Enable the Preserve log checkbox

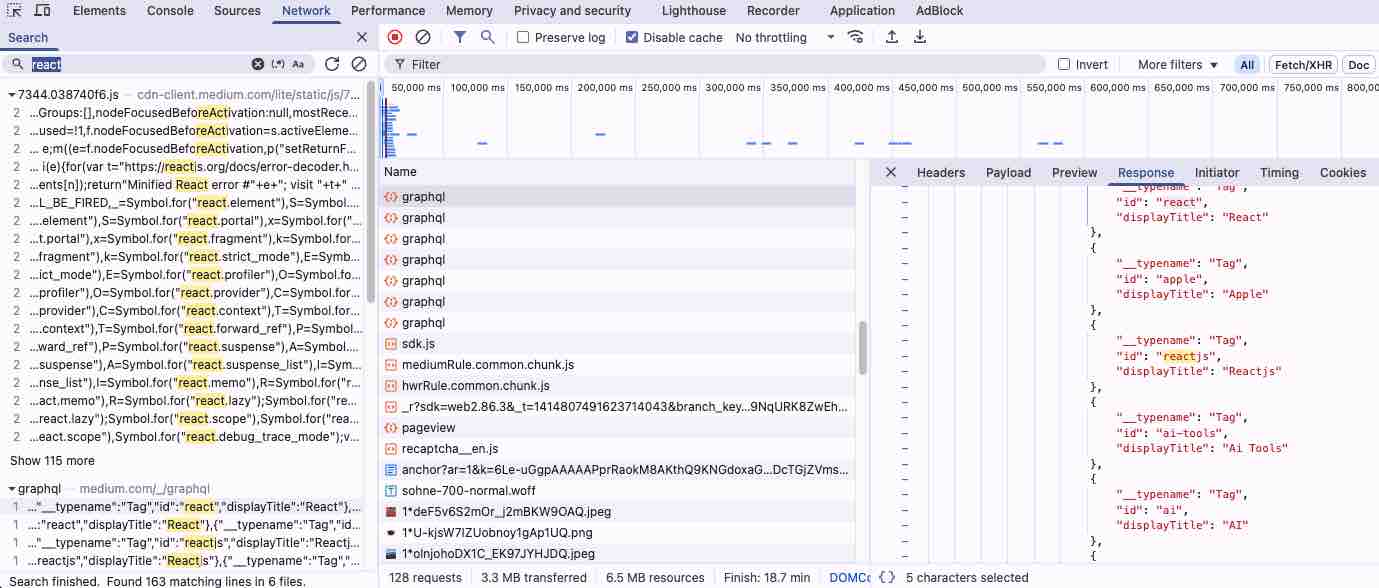[x=523, y=37]
